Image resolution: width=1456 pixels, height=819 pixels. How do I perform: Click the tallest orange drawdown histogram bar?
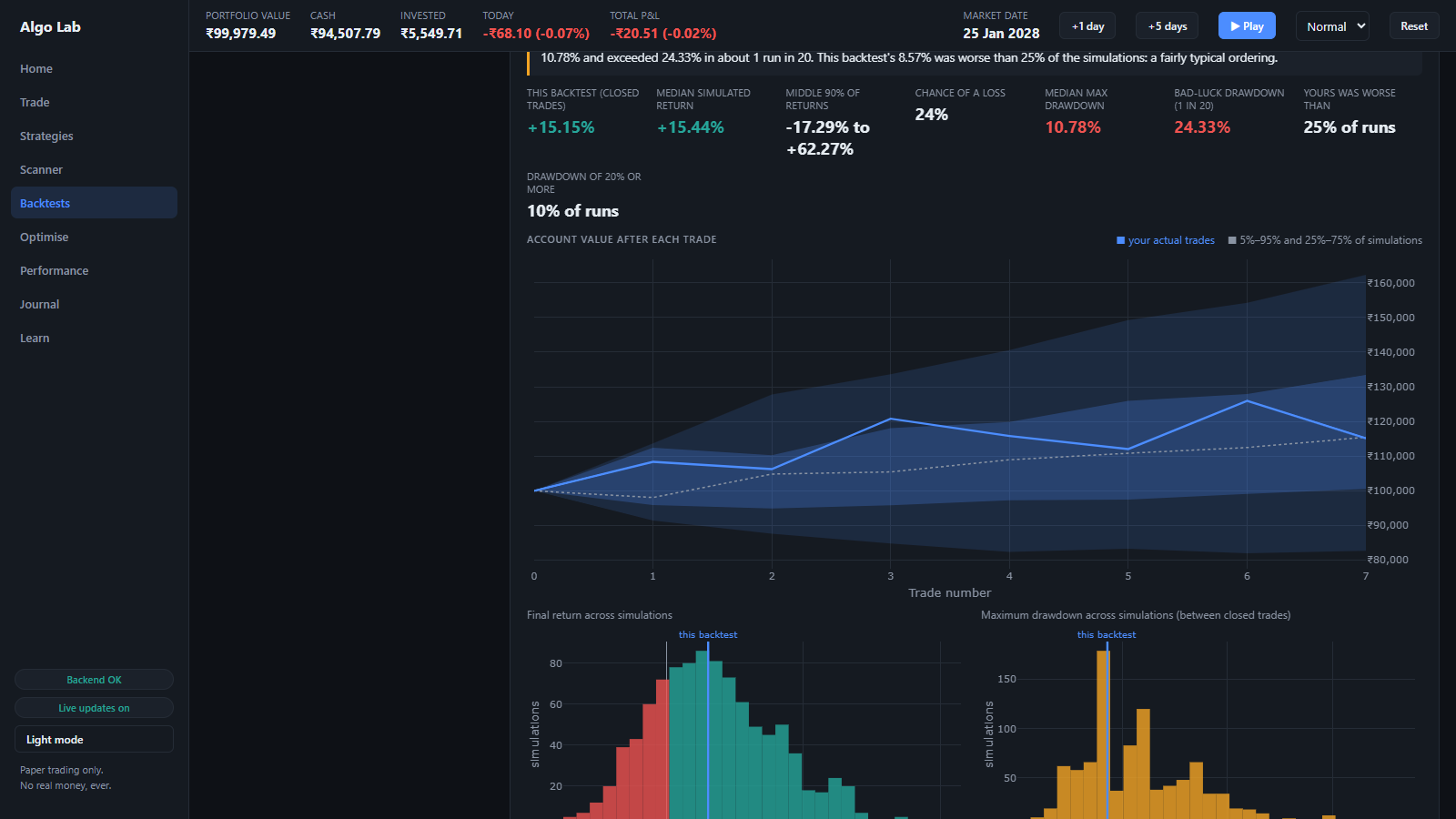coord(1103,734)
